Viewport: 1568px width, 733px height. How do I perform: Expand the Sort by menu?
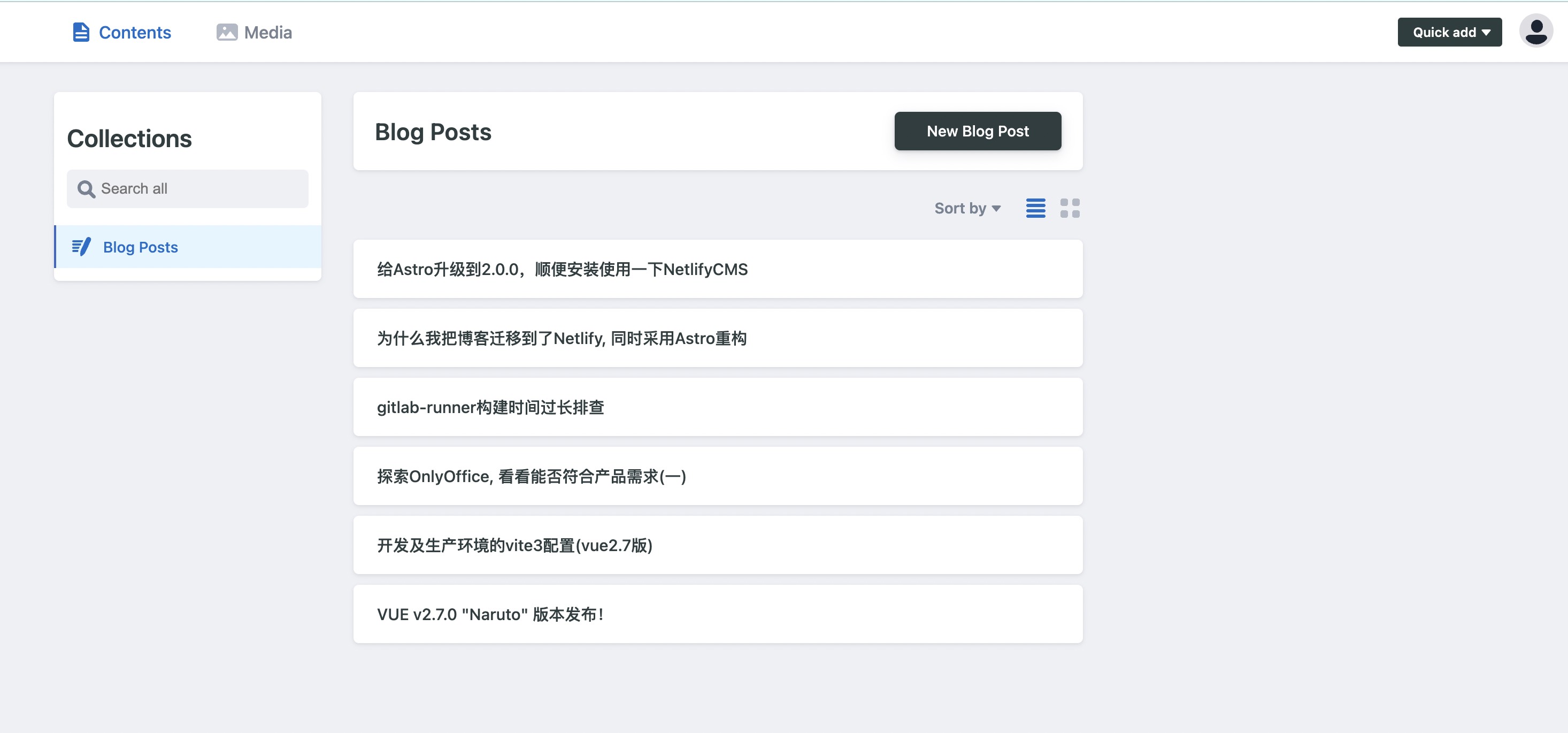[967, 208]
